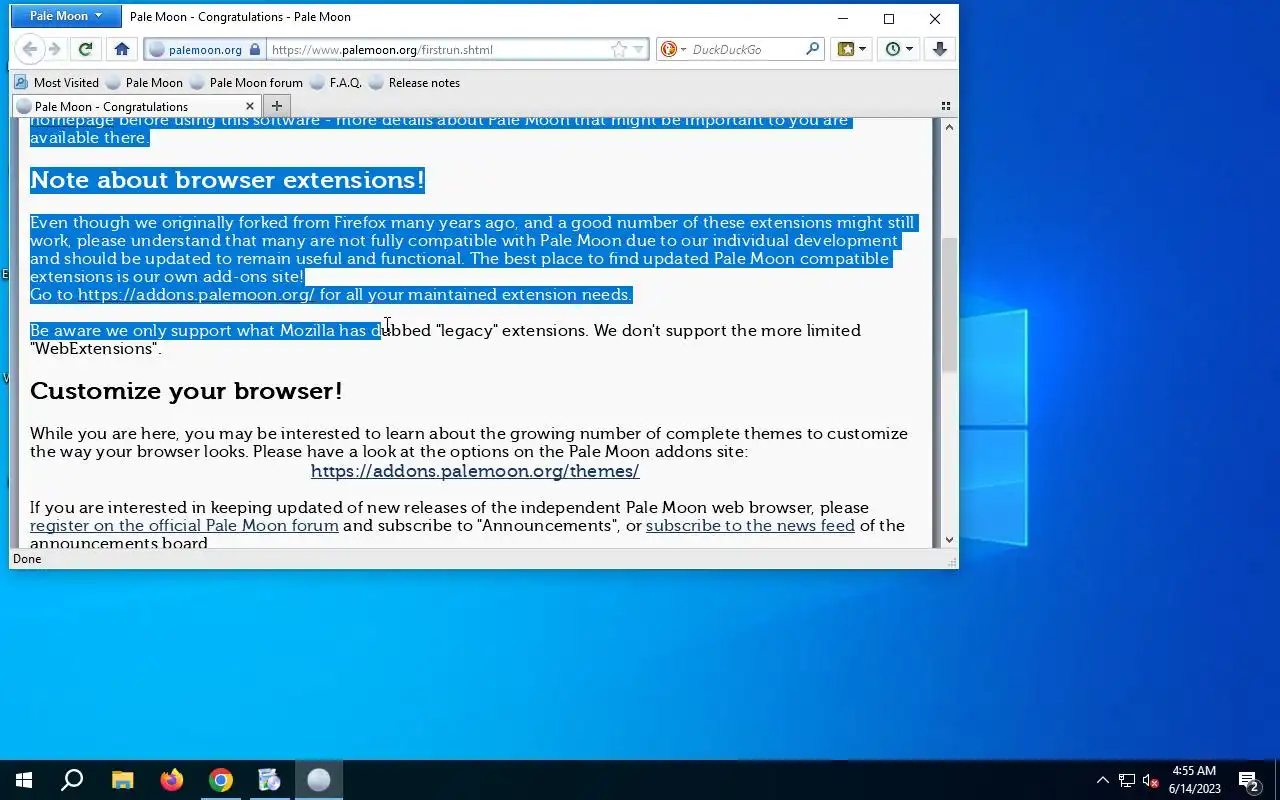Image resolution: width=1280 pixels, height=800 pixels.
Task: Go to the home page
Action: (x=122, y=49)
